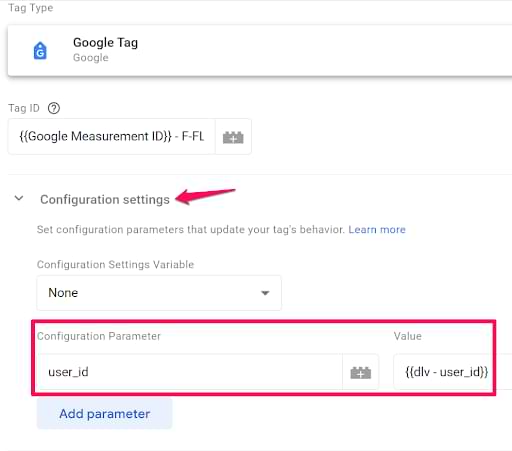Edit the user_id configuration parameter field

click(189, 372)
